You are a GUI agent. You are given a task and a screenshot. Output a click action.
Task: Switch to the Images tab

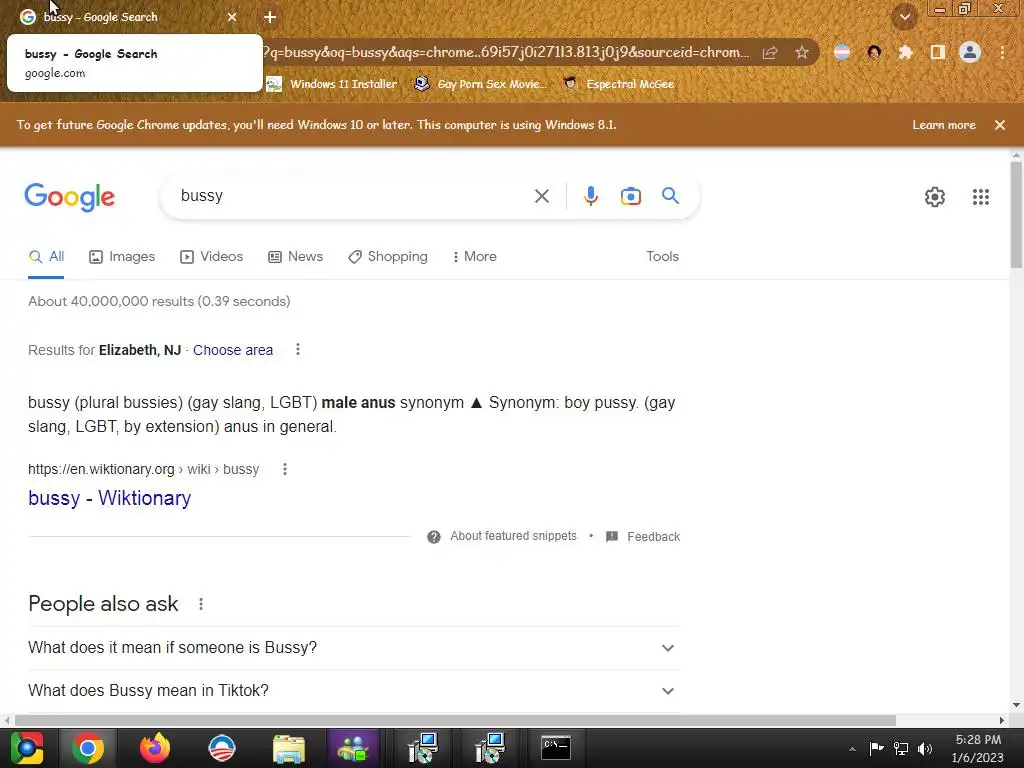(122, 257)
